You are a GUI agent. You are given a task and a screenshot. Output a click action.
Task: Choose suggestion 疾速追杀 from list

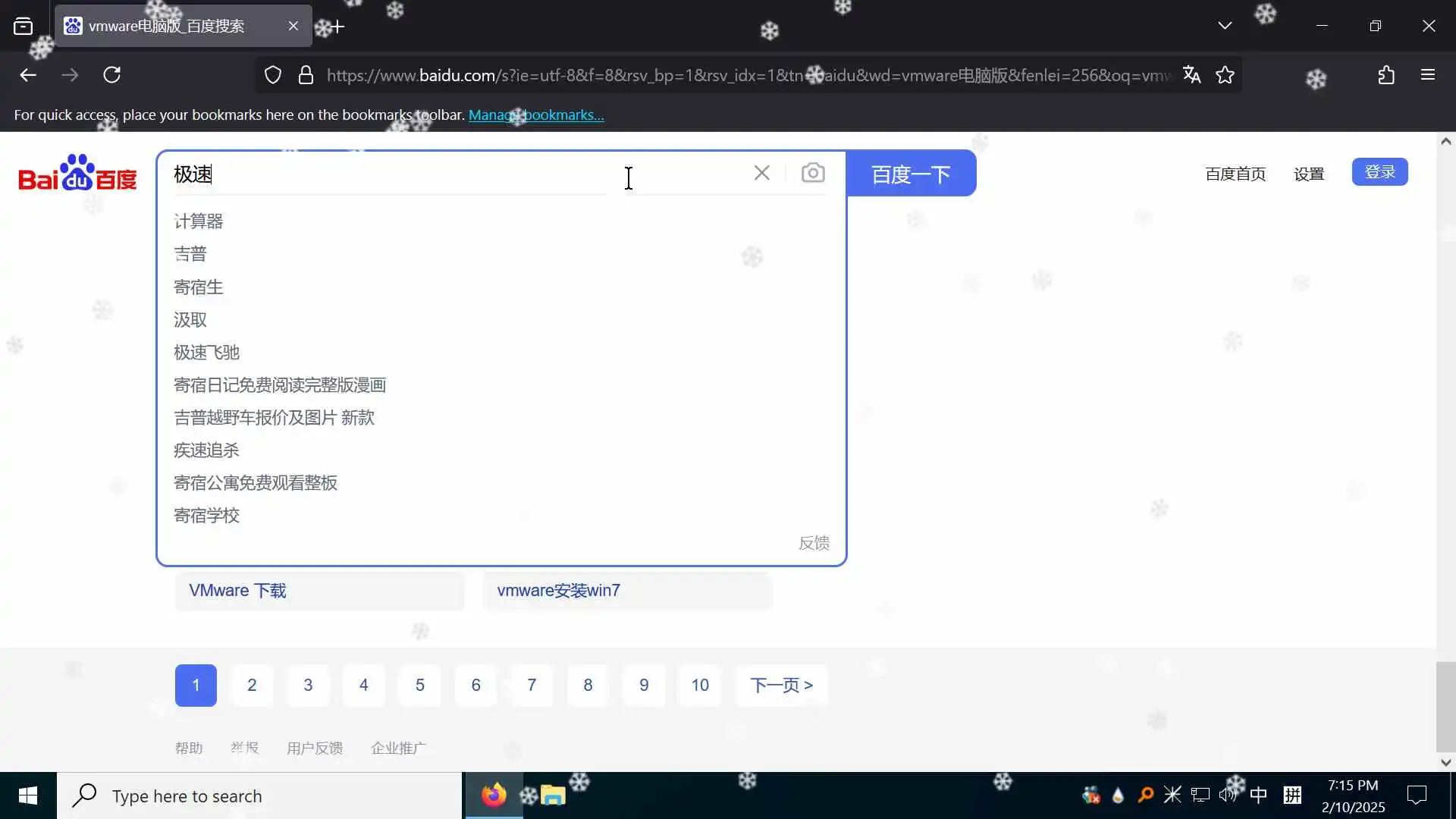206,450
